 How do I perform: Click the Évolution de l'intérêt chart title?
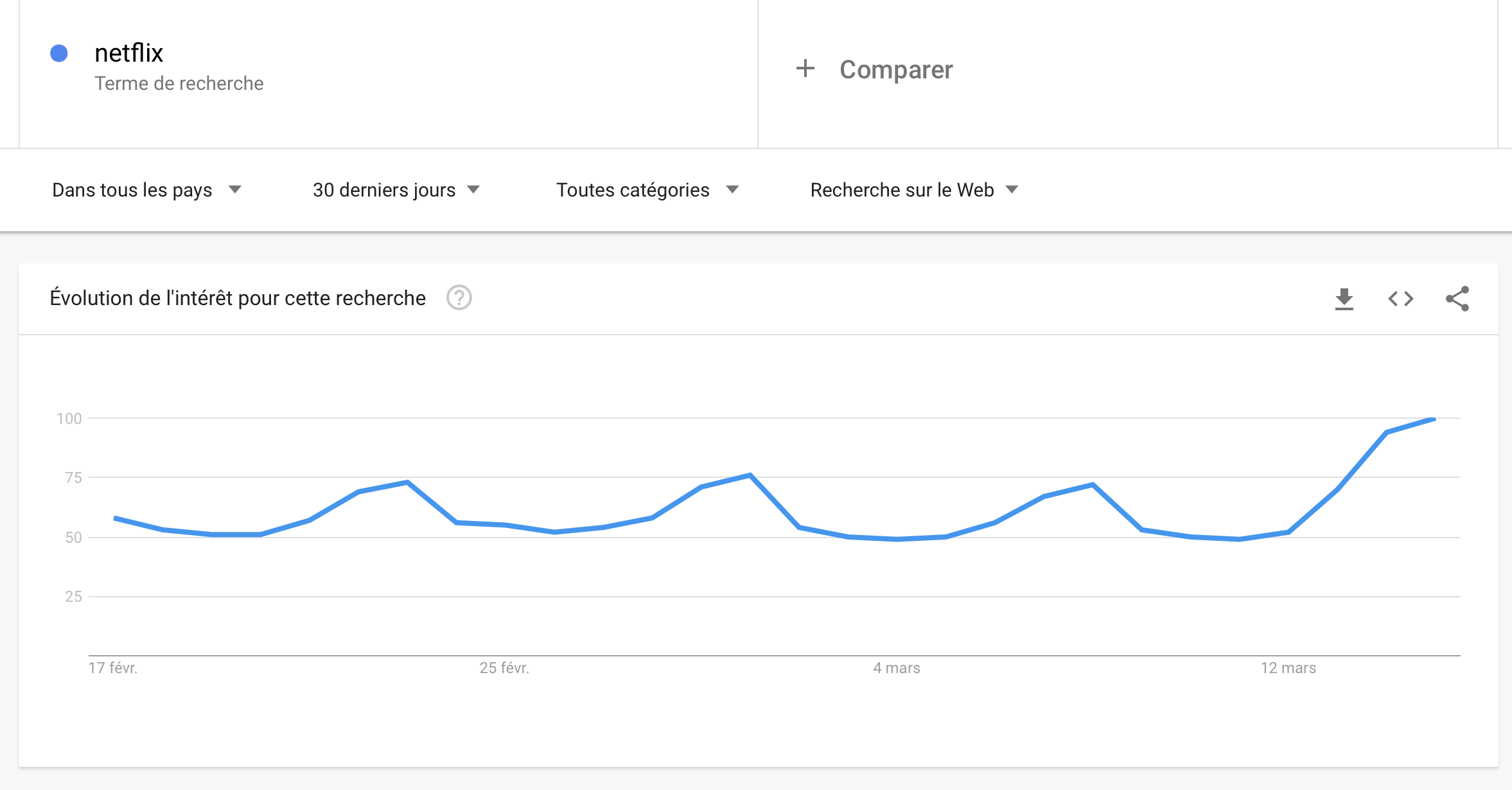click(x=238, y=298)
